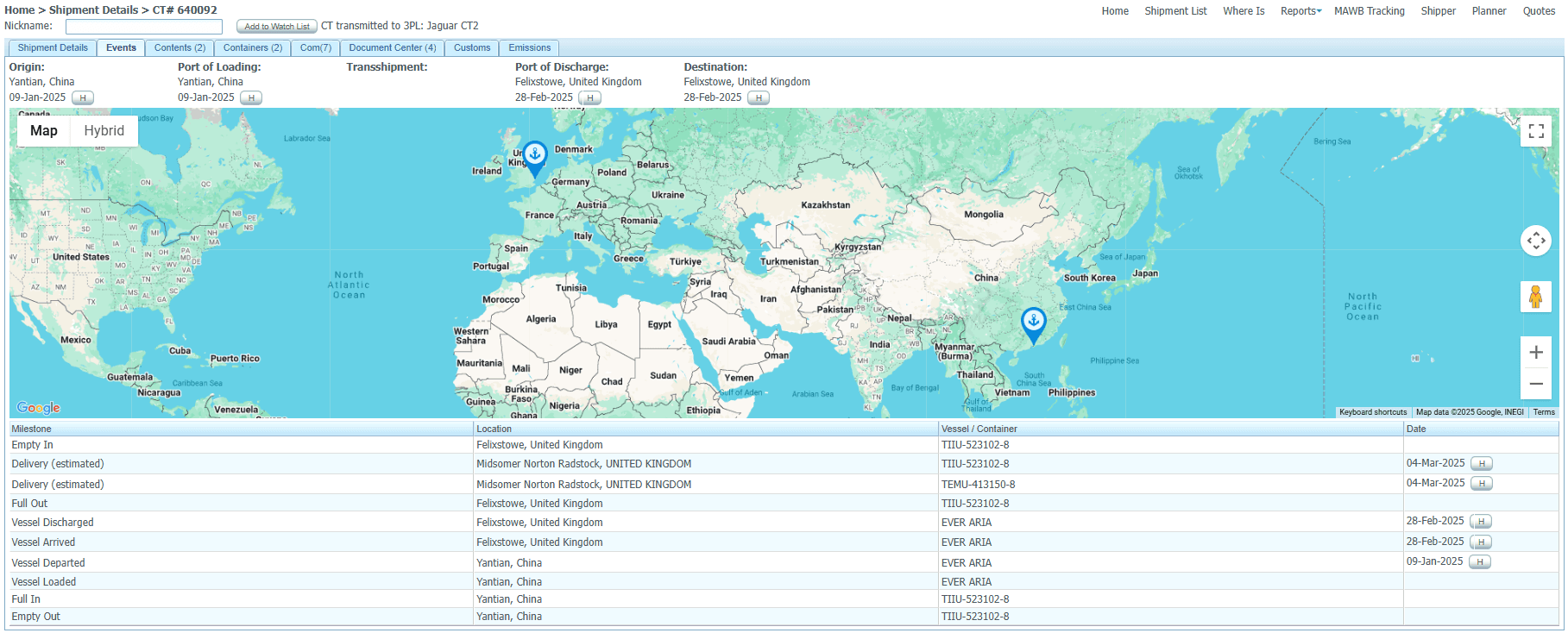Zoom in on the map

[x=1535, y=352]
